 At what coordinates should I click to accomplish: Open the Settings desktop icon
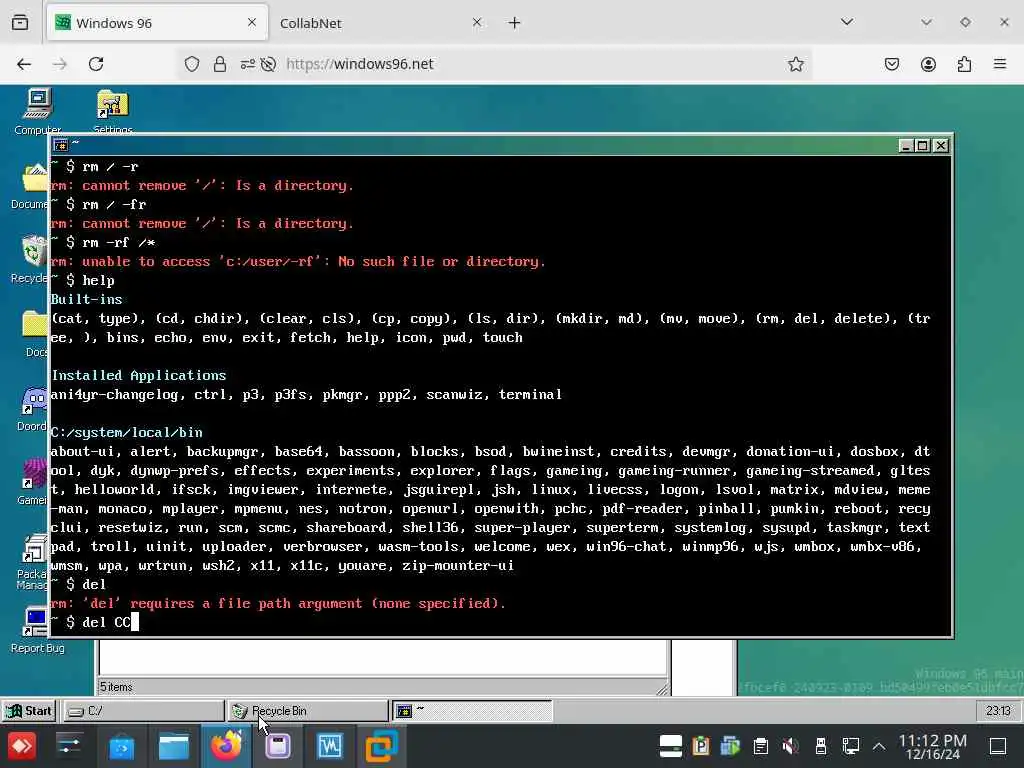[112, 111]
